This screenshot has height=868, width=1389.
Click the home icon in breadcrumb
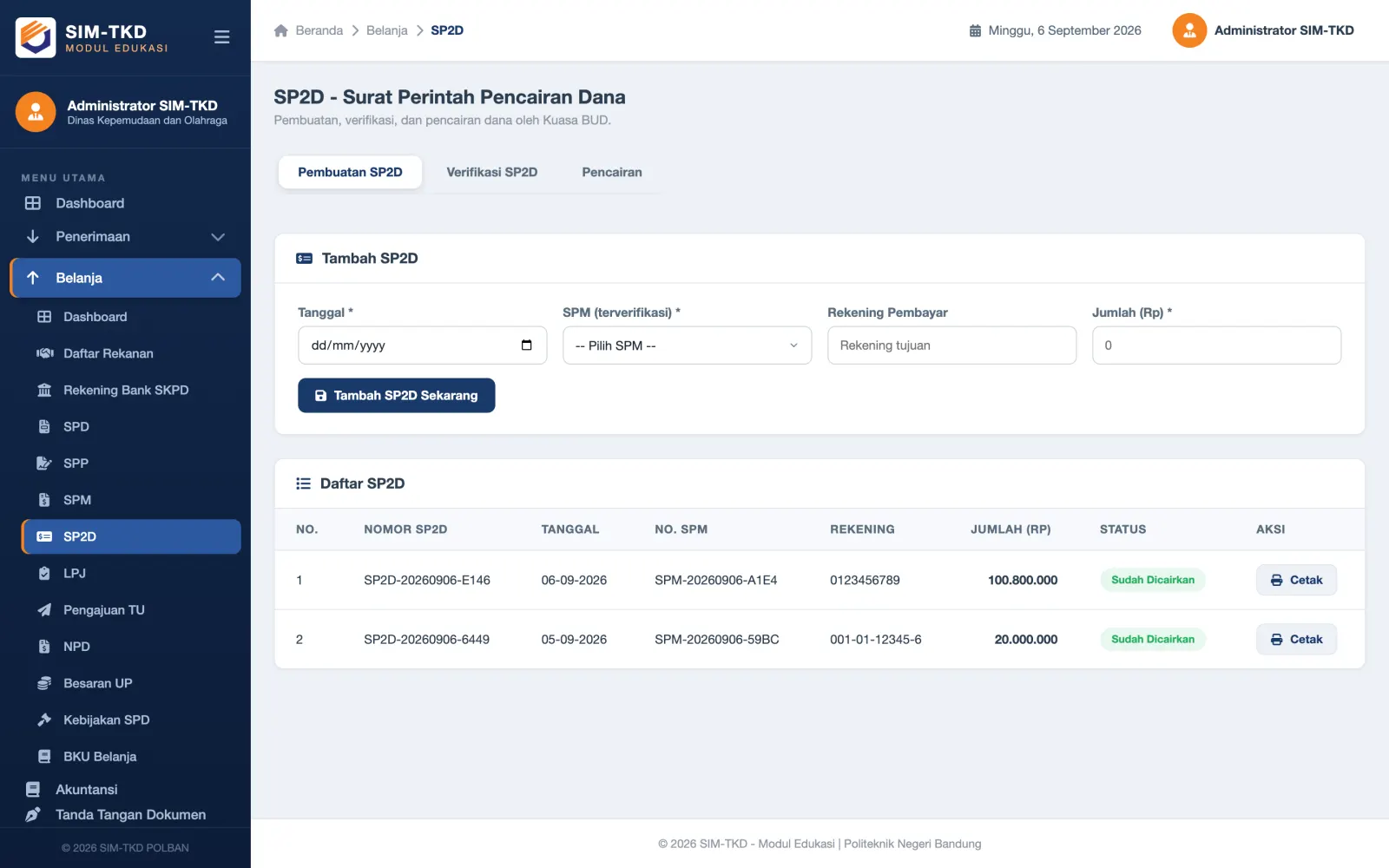(280, 30)
